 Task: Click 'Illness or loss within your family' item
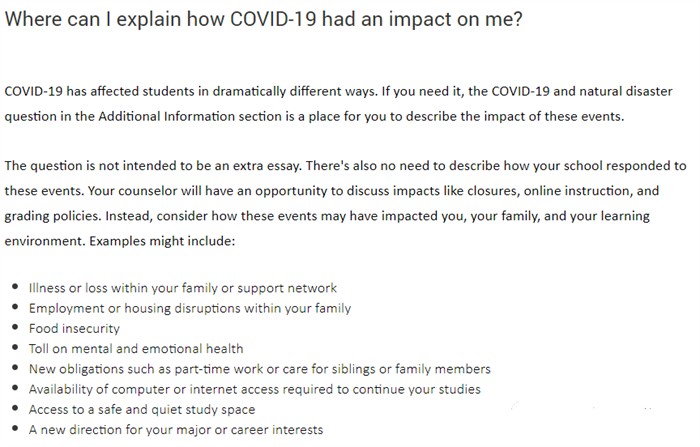coord(183,288)
